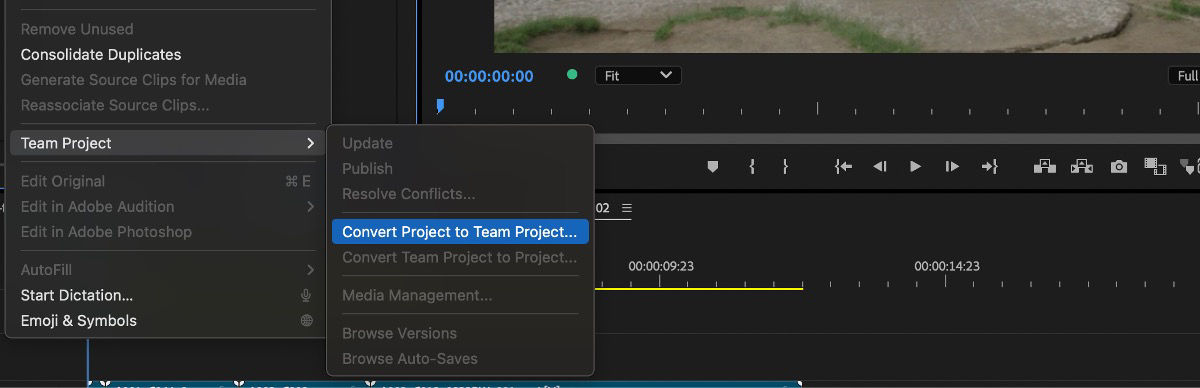Expand Edit in Adobe Audition submenu
1200x388 pixels.
coord(168,206)
